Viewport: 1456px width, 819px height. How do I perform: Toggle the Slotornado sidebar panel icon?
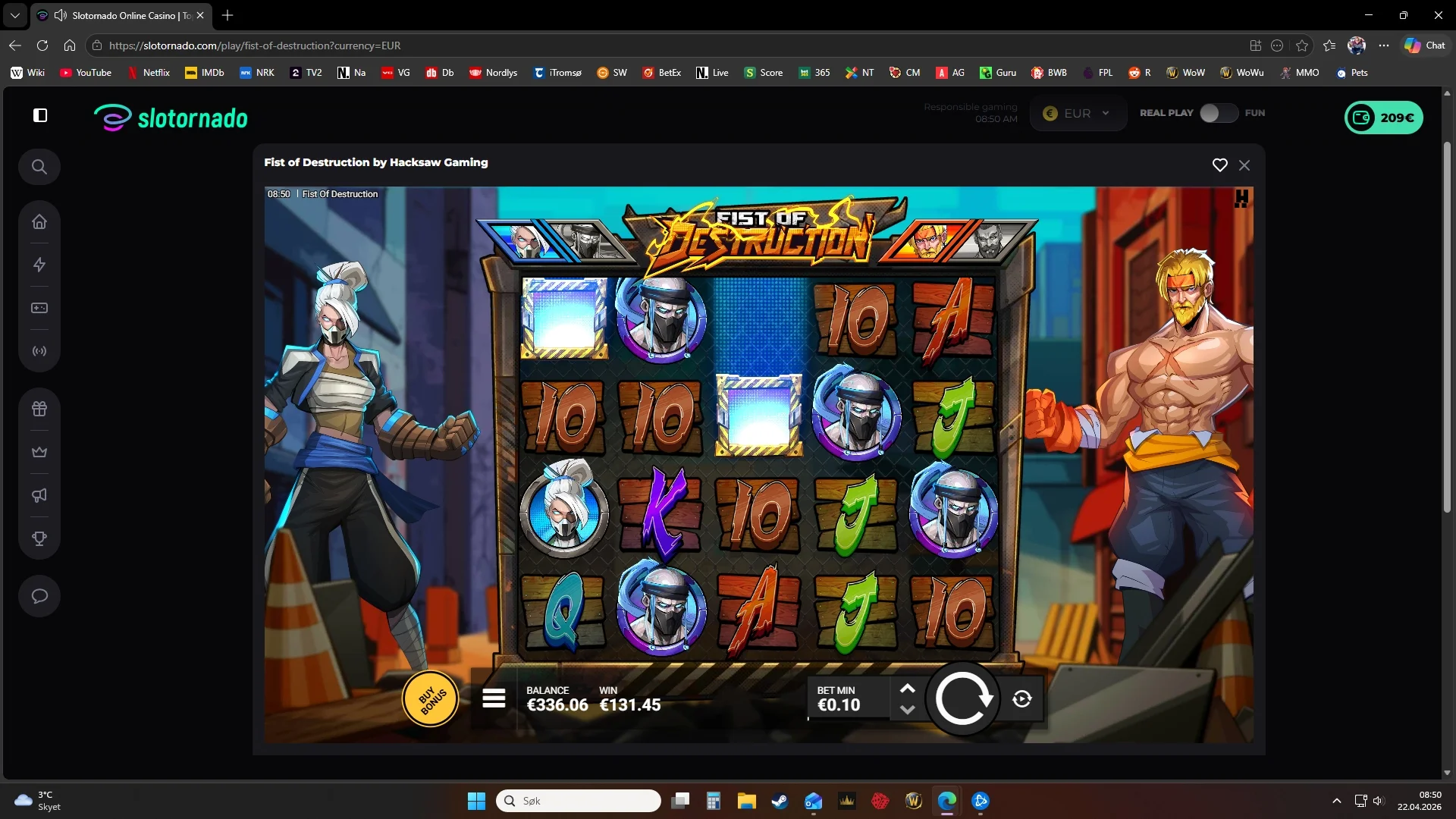(x=40, y=115)
